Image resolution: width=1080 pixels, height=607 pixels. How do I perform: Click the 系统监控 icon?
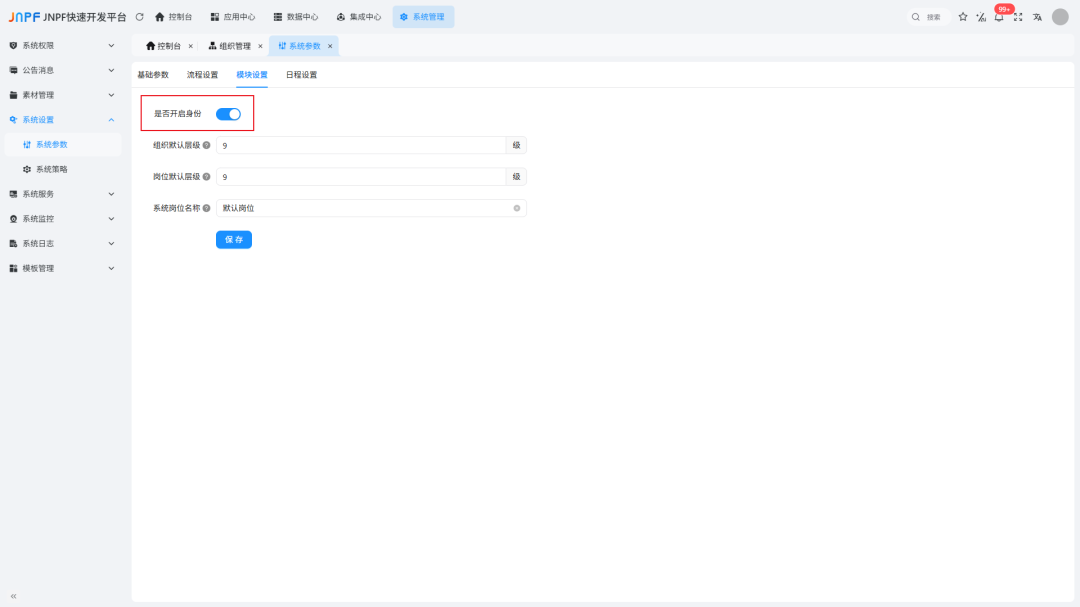pyautogui.click(x=13, y=219)
